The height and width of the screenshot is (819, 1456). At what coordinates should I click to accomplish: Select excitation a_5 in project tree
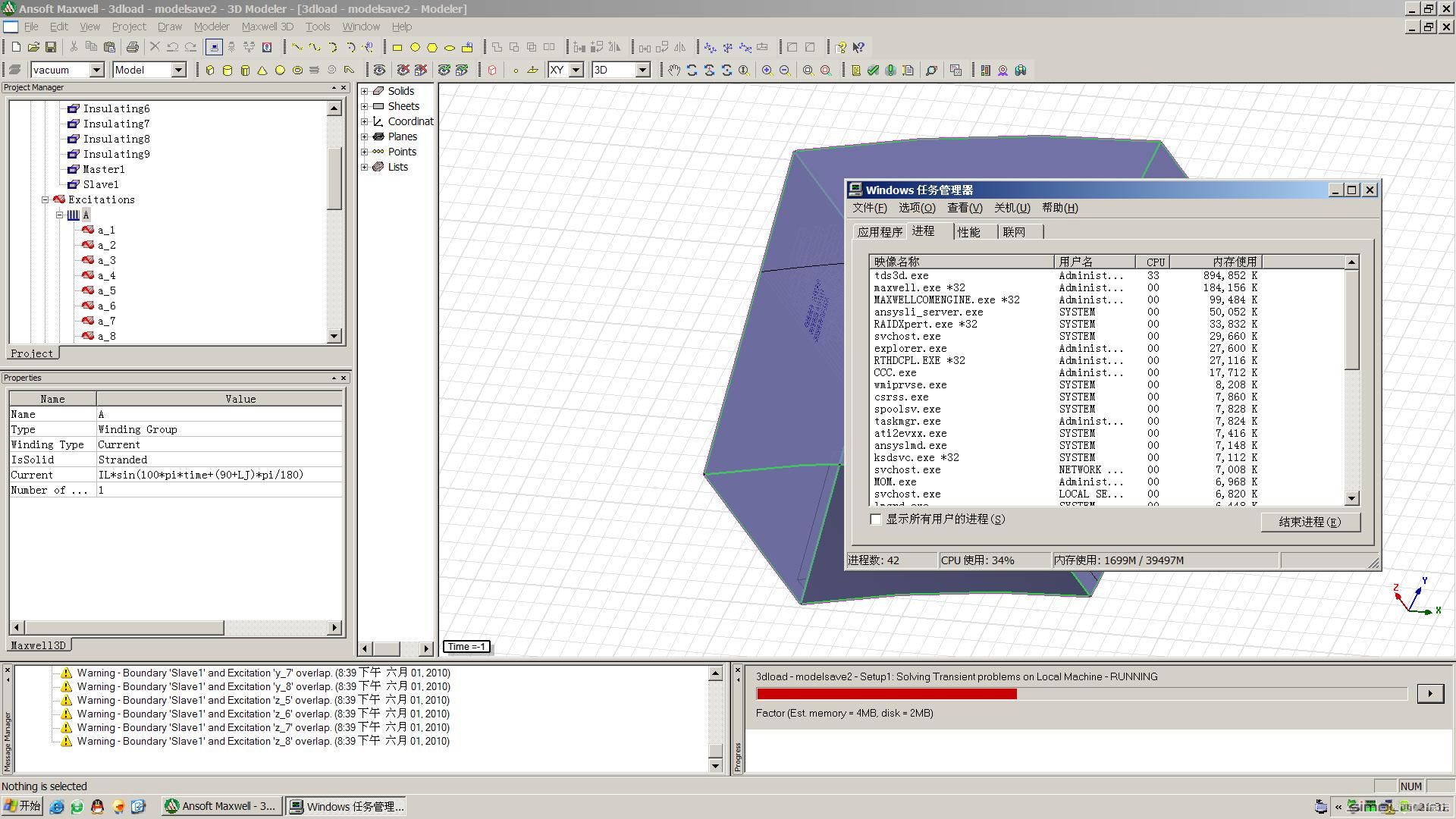pyautogui.click(x=106, y=291)
